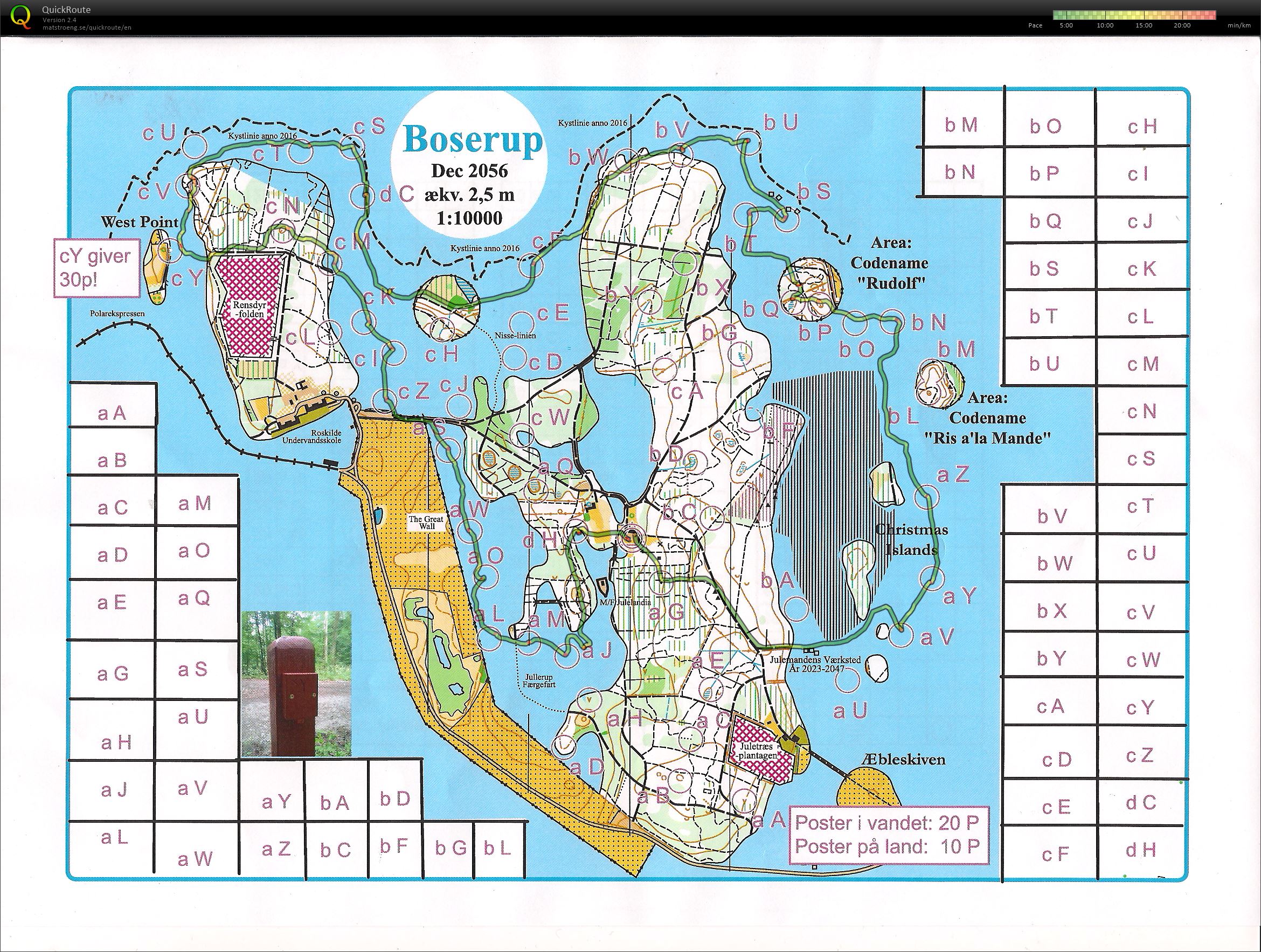Click the 'West Point' map label
The image size is (1261, 952).
pos(140,222)
